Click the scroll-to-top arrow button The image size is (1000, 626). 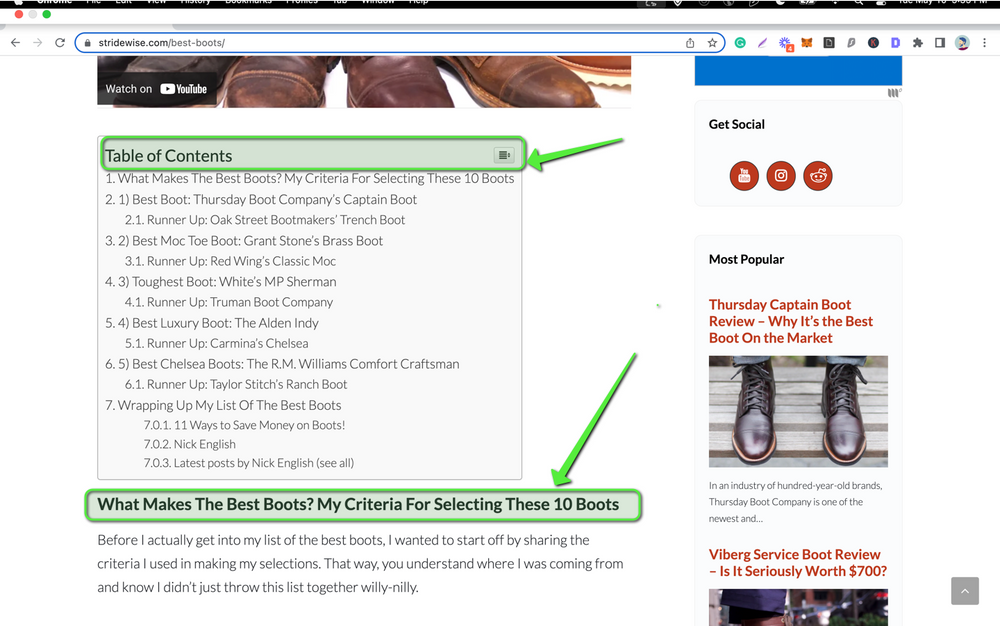(x=964, y=590)
